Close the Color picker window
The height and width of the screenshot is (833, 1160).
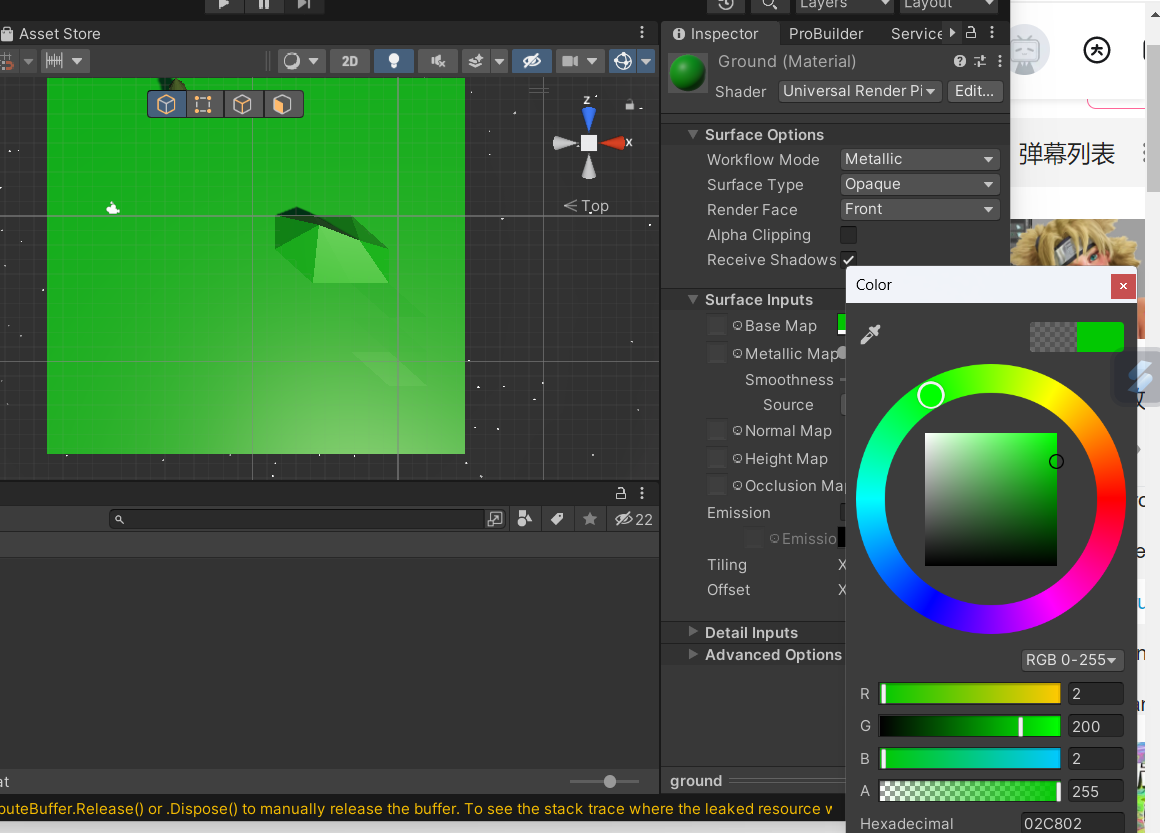tap(1123, 286)
